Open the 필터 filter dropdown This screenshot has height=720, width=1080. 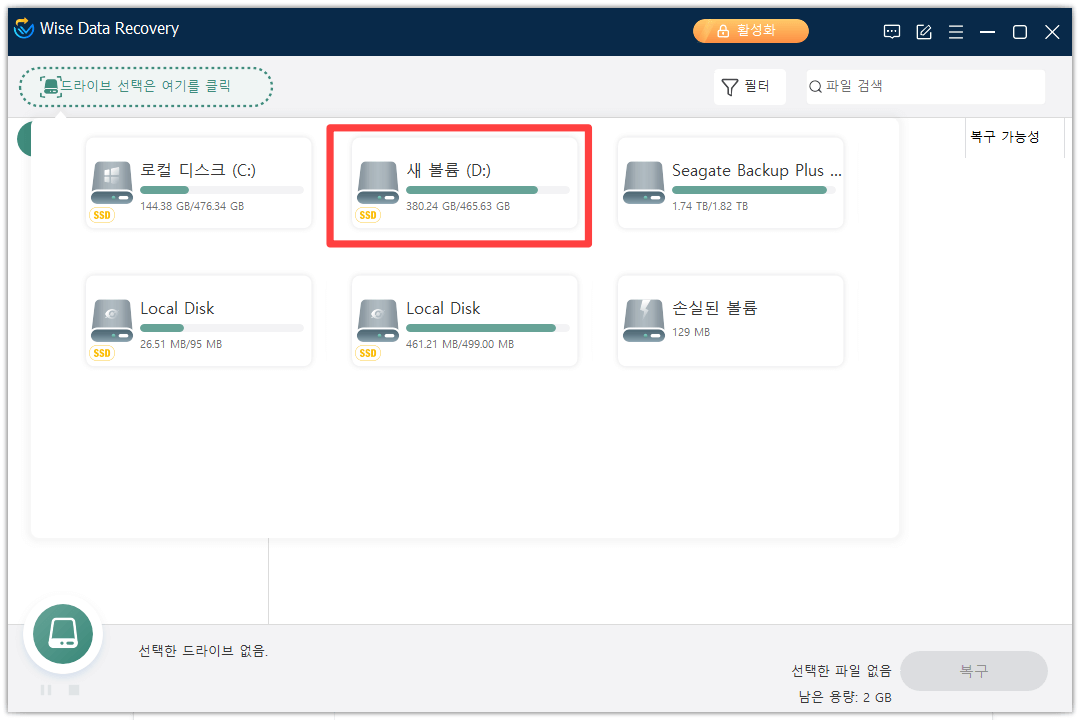[x=749, y=86]
